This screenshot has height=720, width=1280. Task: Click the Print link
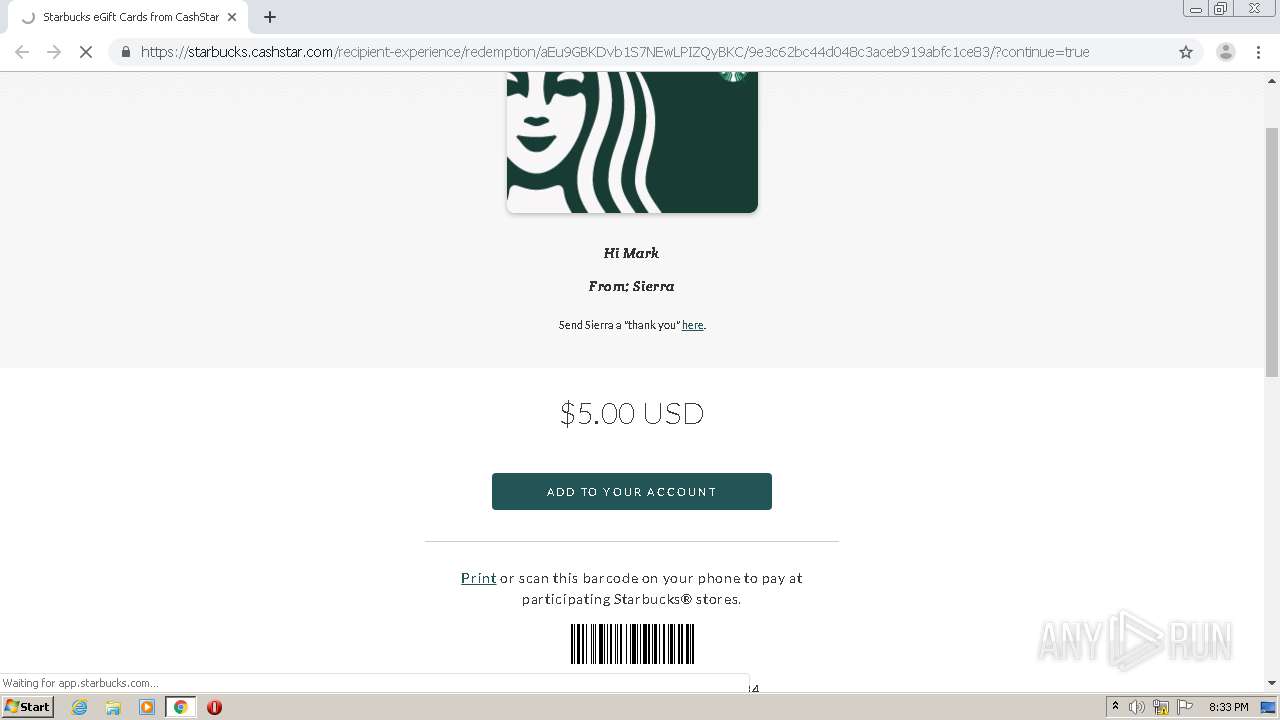[478, 578]
